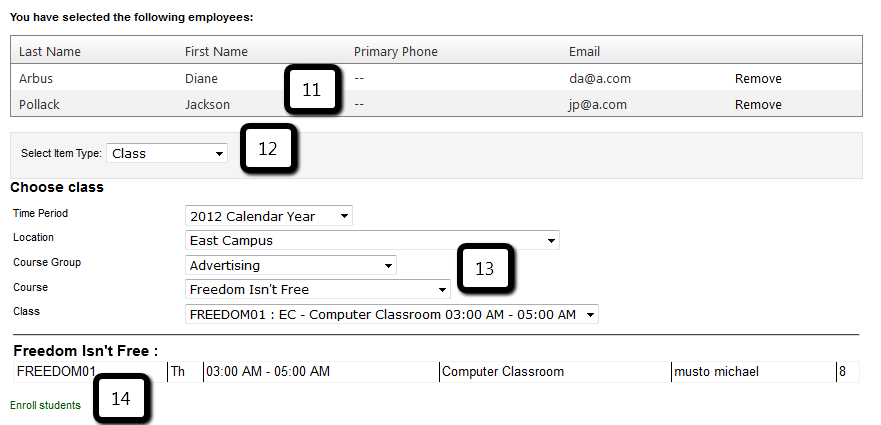Click the callout marker numbered 14

point(121,399)
